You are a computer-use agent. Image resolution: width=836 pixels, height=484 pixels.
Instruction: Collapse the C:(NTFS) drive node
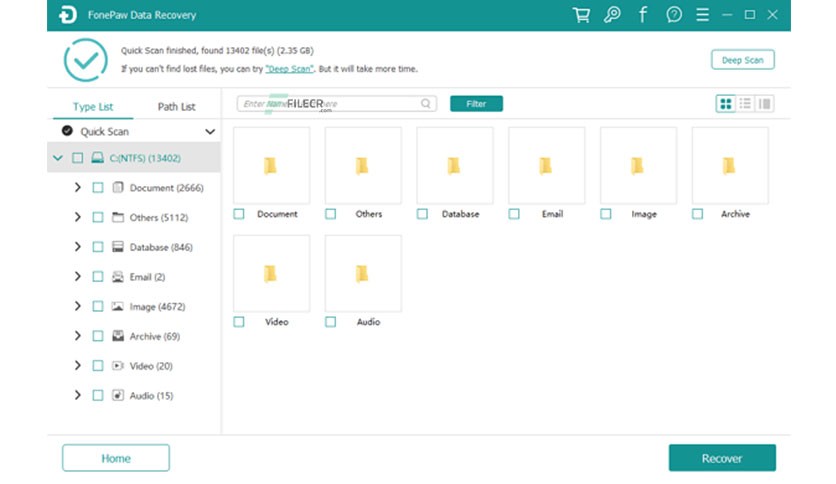(x=58, y=158)
